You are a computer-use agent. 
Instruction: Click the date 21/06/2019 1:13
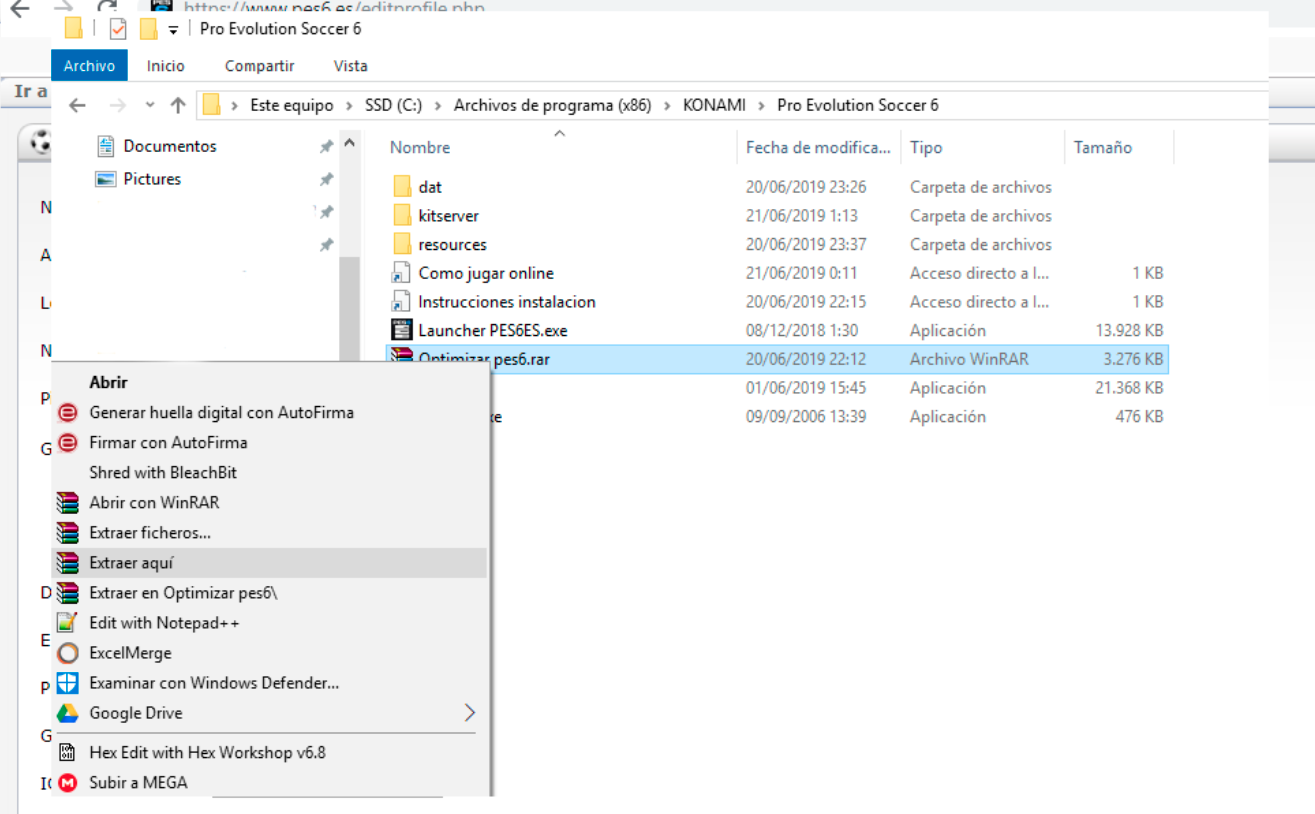pyautogui.click(x=802, y=215)
